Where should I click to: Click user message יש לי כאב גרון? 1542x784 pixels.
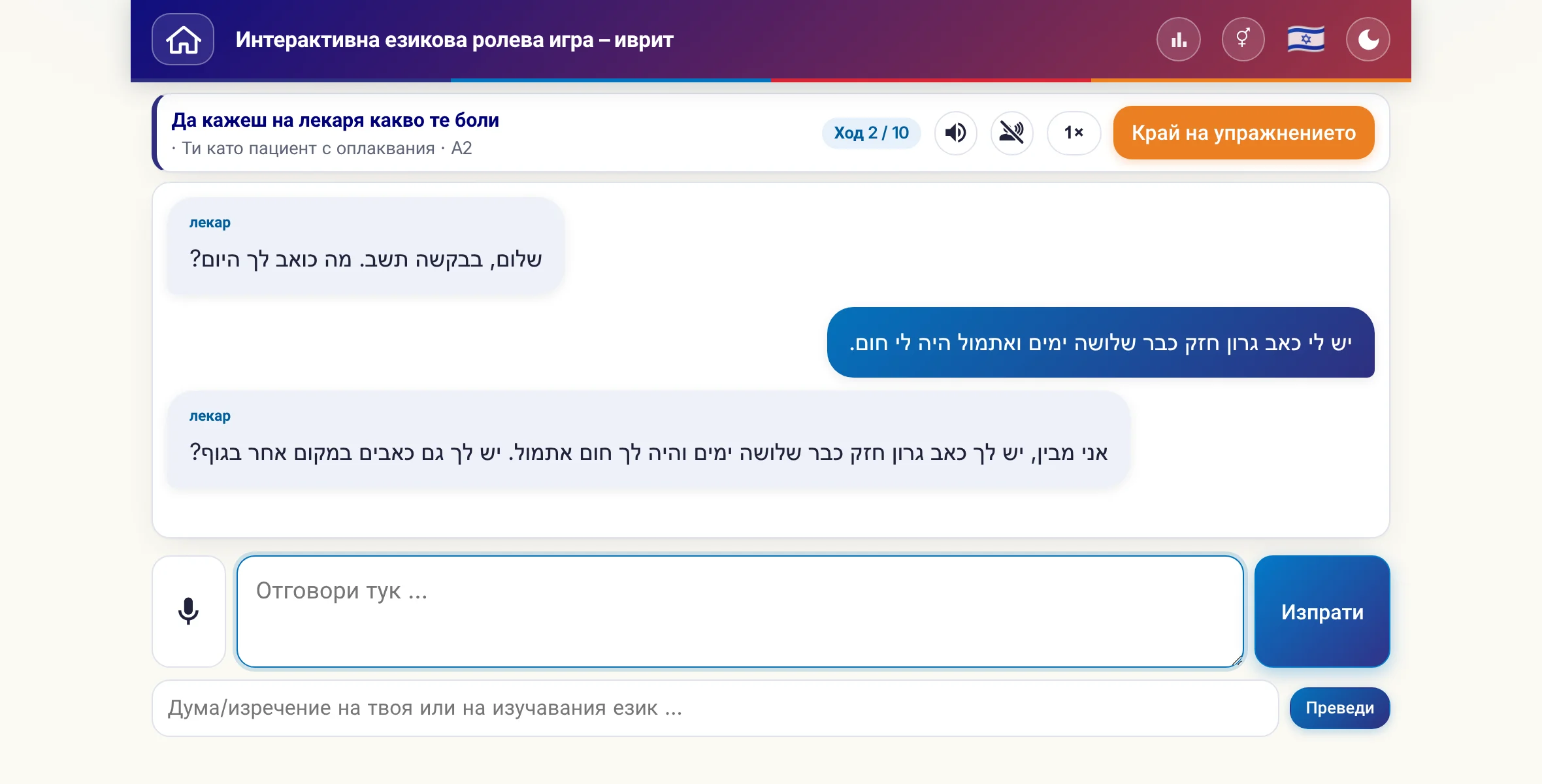[1100, 342]
